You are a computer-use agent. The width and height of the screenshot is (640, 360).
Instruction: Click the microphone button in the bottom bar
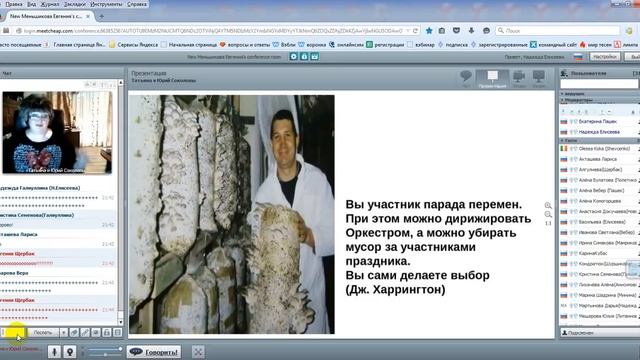coord(54,351)
